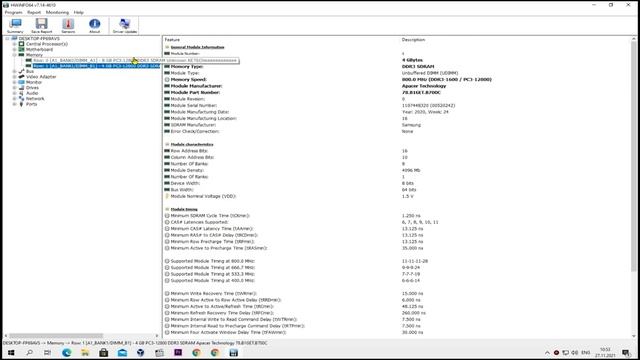The image size is (640, 360).
Task: Select the Video Adapter tree node
Action: [x=41, y=77]
